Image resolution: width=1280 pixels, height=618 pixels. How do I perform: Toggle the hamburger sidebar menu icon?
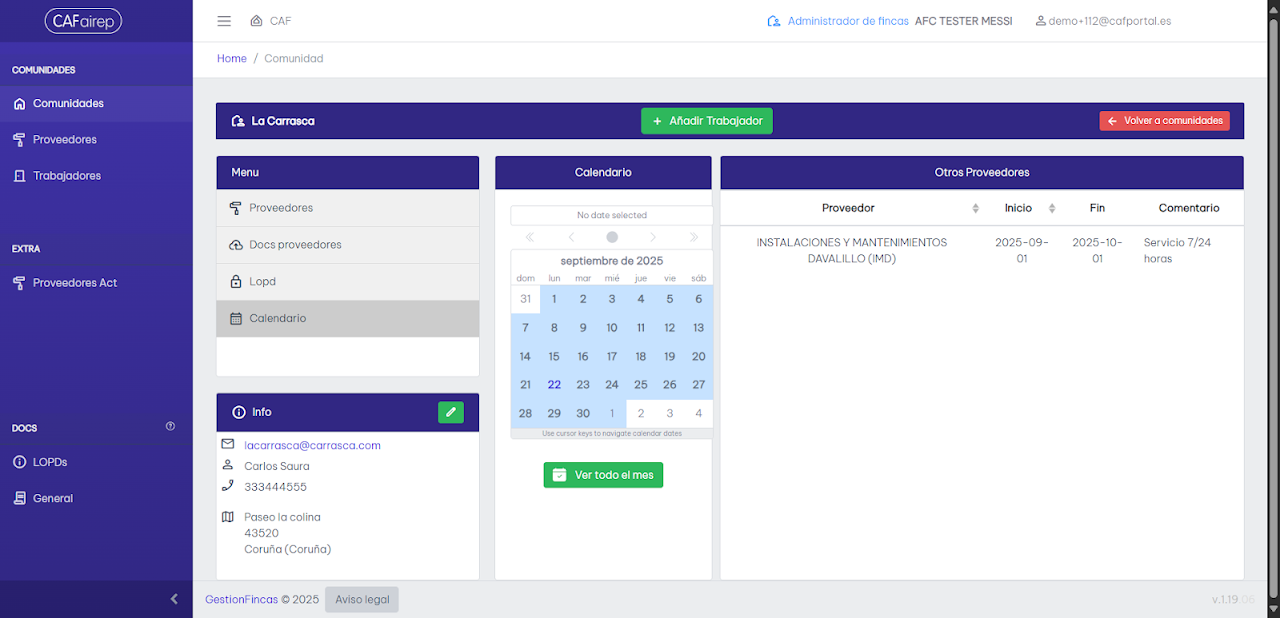coord(224,21)
